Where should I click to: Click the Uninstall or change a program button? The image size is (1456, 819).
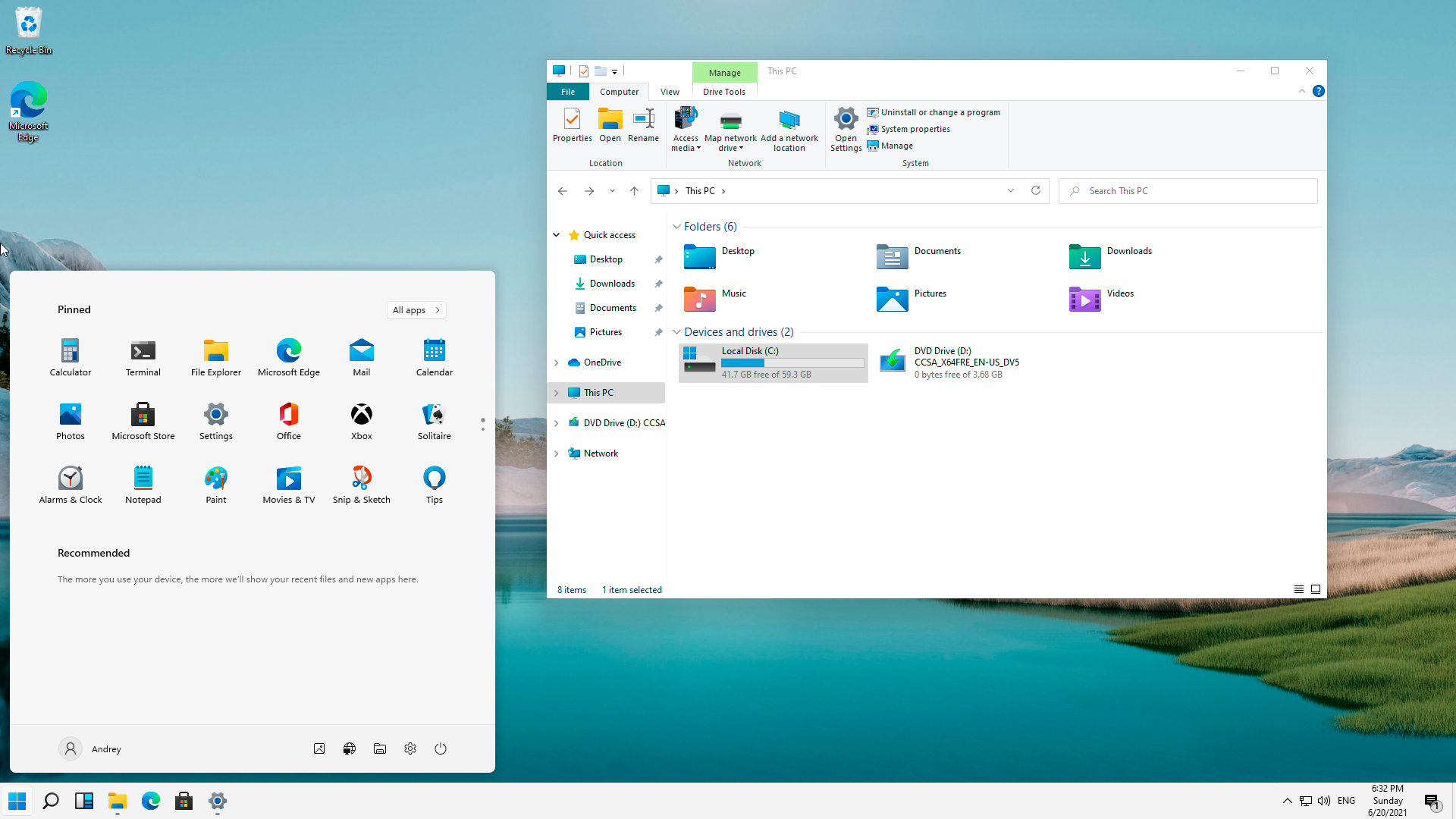933,111
